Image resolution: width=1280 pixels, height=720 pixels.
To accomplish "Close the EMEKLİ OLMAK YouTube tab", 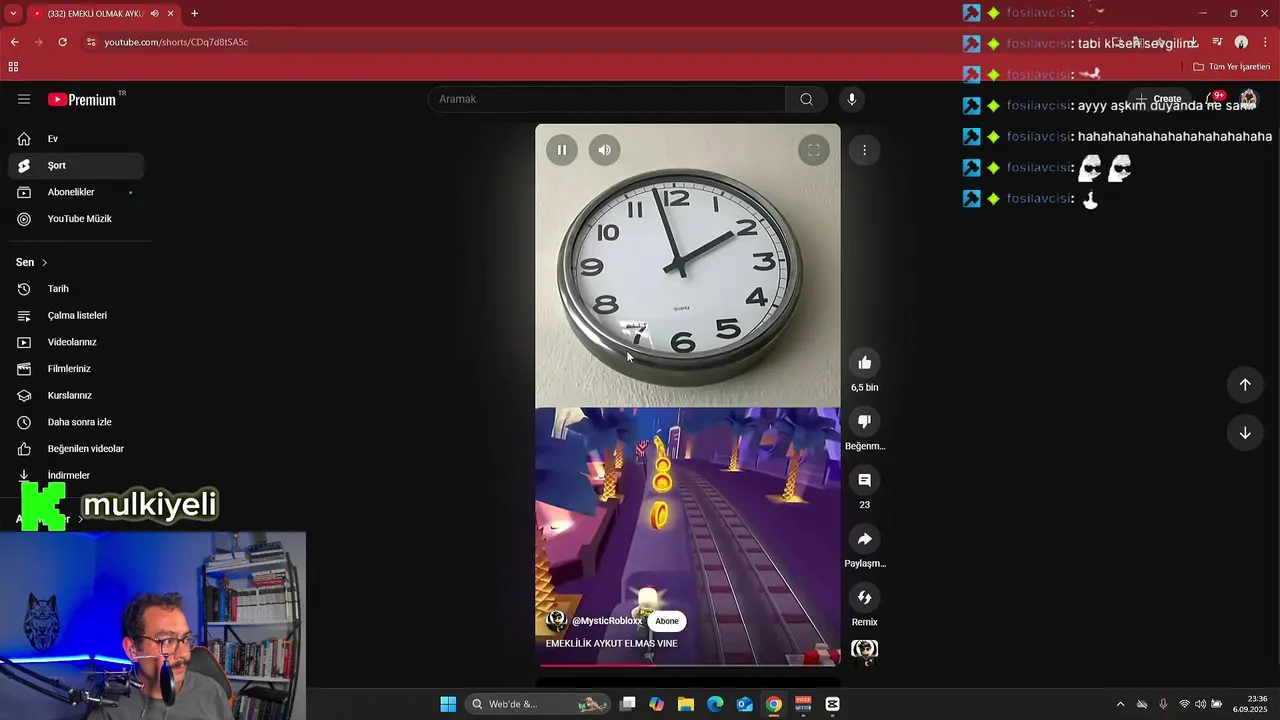I will pyautogui.click(x=170, y=13).
